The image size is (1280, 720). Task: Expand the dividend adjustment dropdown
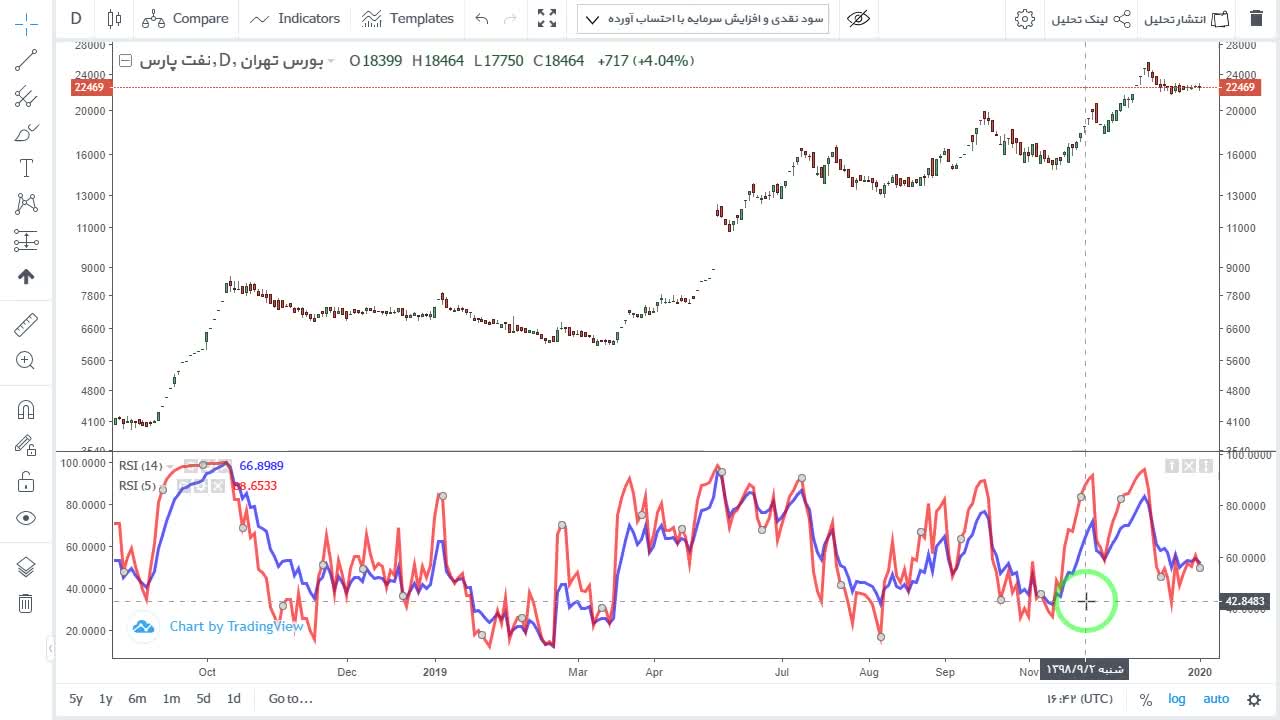tap(703, 18)
